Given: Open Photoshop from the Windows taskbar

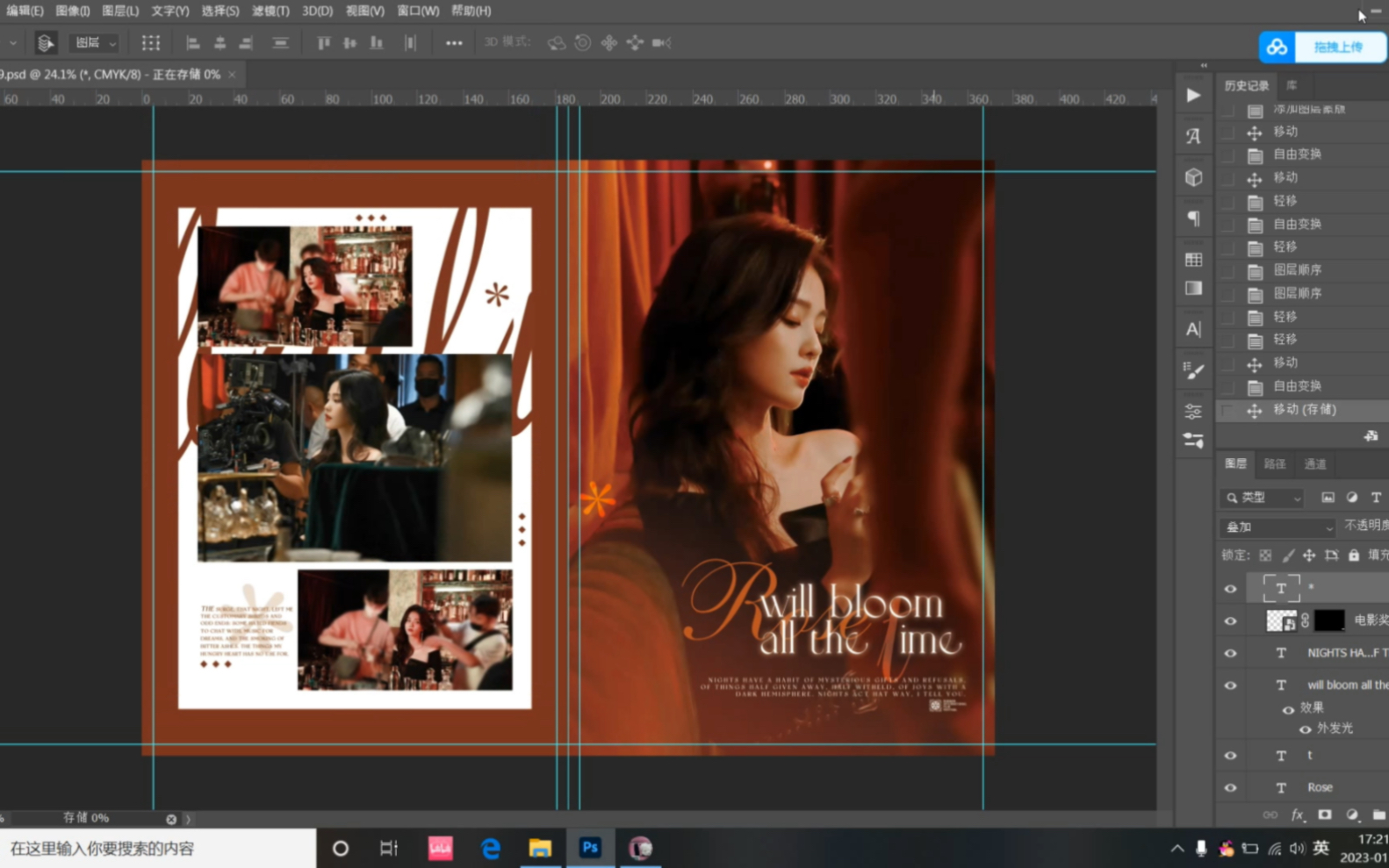Looking at the screenshot, I should pos(590,848).
